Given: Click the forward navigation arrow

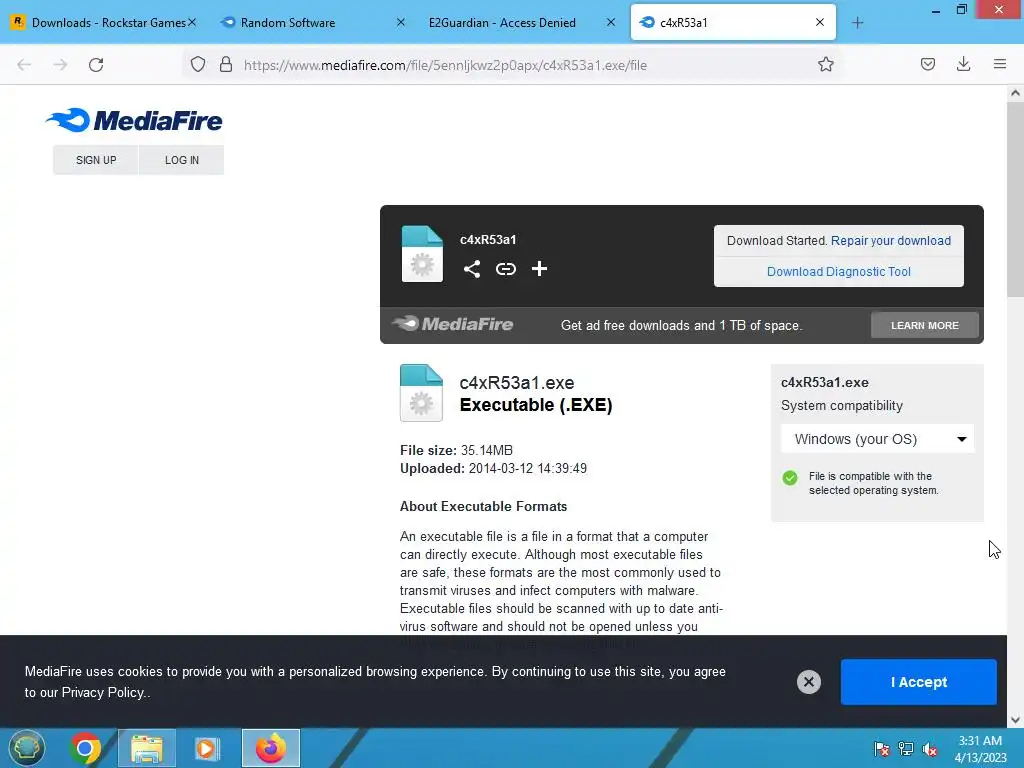Looking at the screenshot, I should coord(60,65).
